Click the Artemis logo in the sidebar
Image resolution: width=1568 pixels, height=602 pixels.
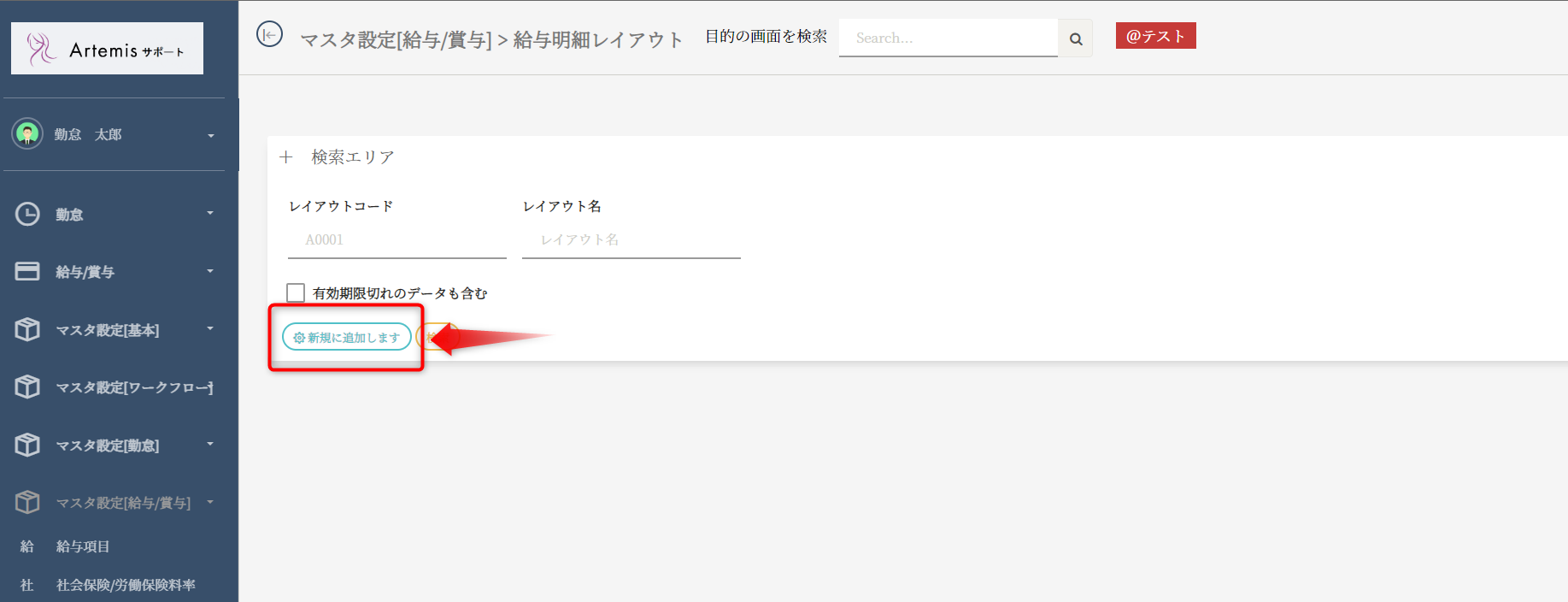pyautogui.click(x=107, y=49)
